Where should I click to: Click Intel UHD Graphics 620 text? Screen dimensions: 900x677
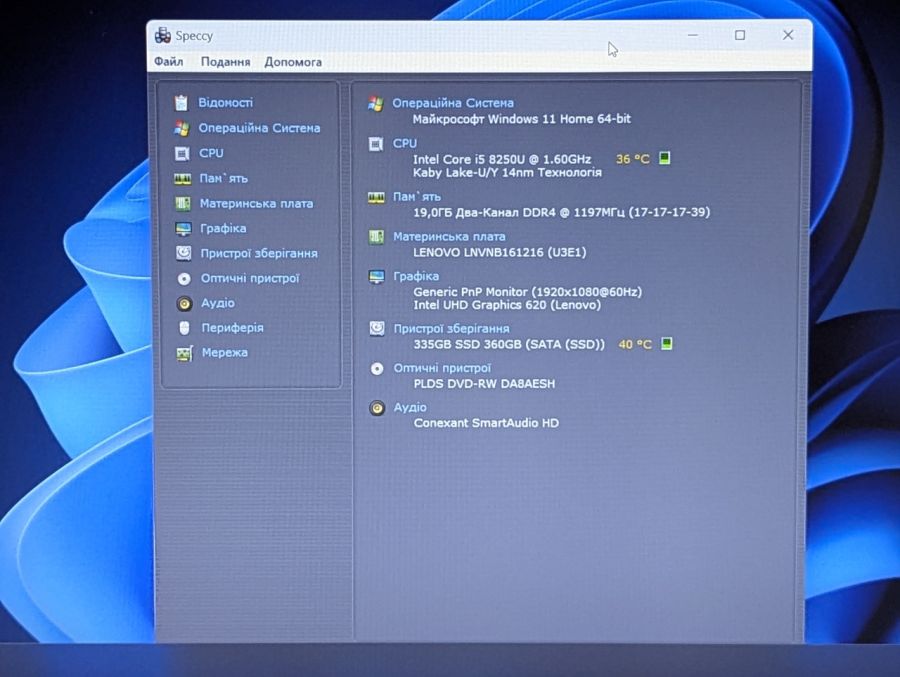pyautogui.click(x=507, y=305)
